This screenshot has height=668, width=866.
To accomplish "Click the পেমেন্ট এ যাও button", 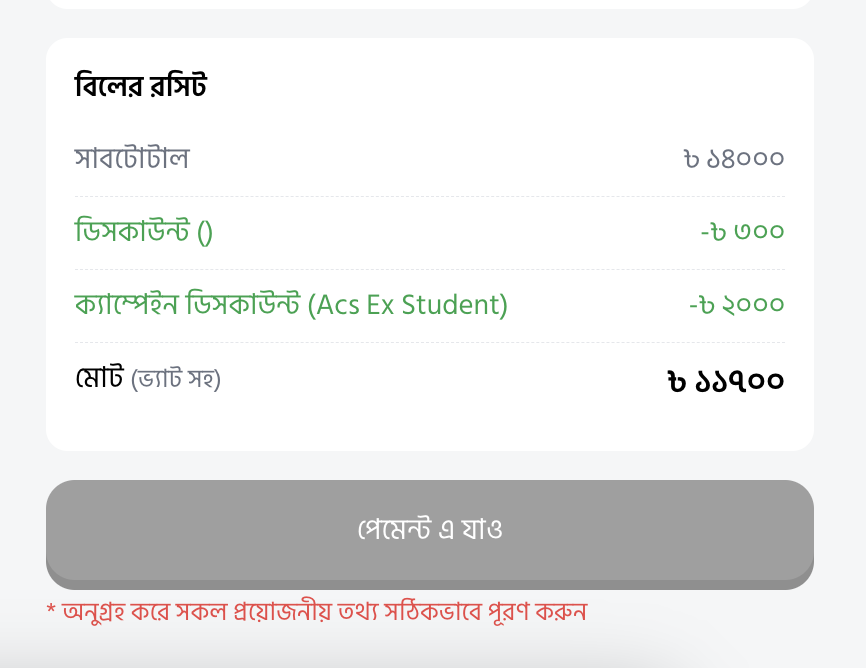I will click(430, 534).
